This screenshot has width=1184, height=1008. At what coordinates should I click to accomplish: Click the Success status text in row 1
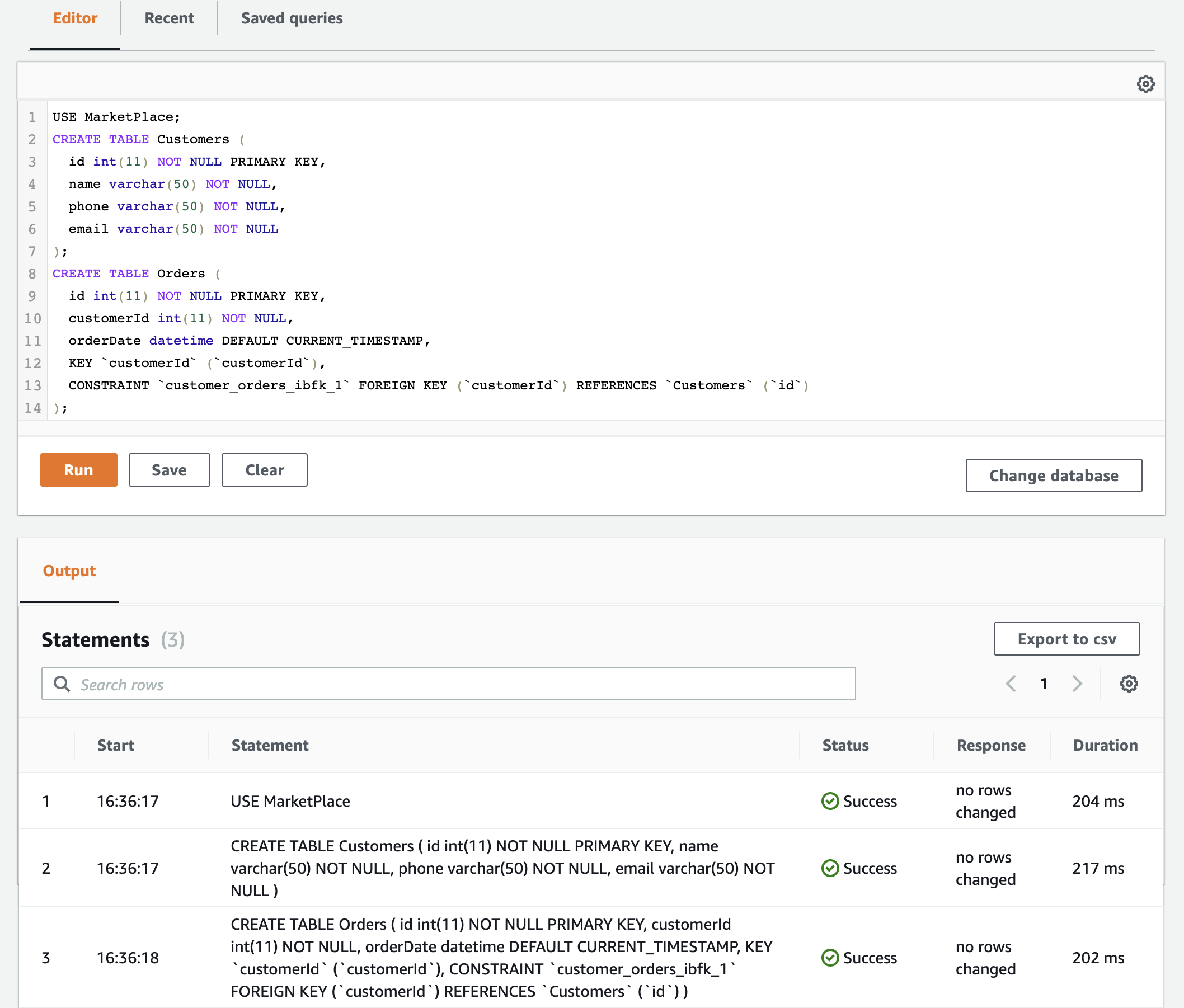pyautogui.click(x=870, y=801)
